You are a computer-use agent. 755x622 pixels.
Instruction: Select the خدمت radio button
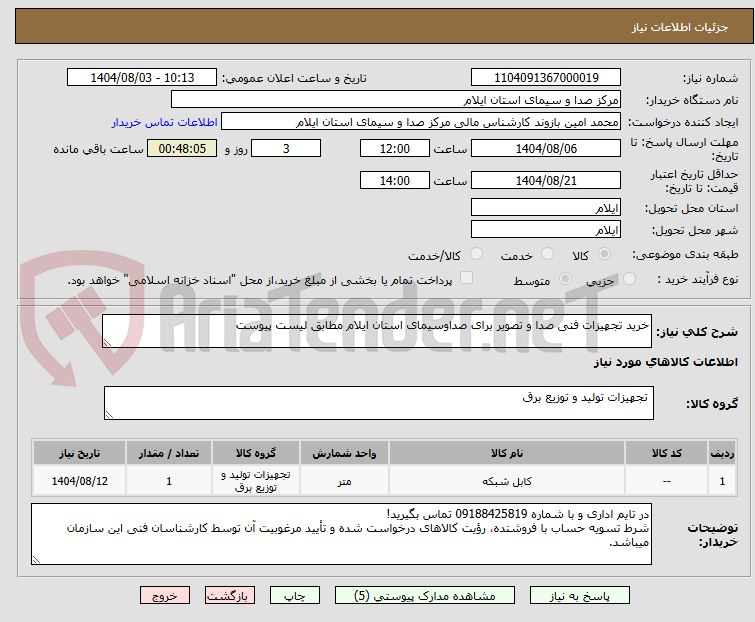tap(547, 253)
